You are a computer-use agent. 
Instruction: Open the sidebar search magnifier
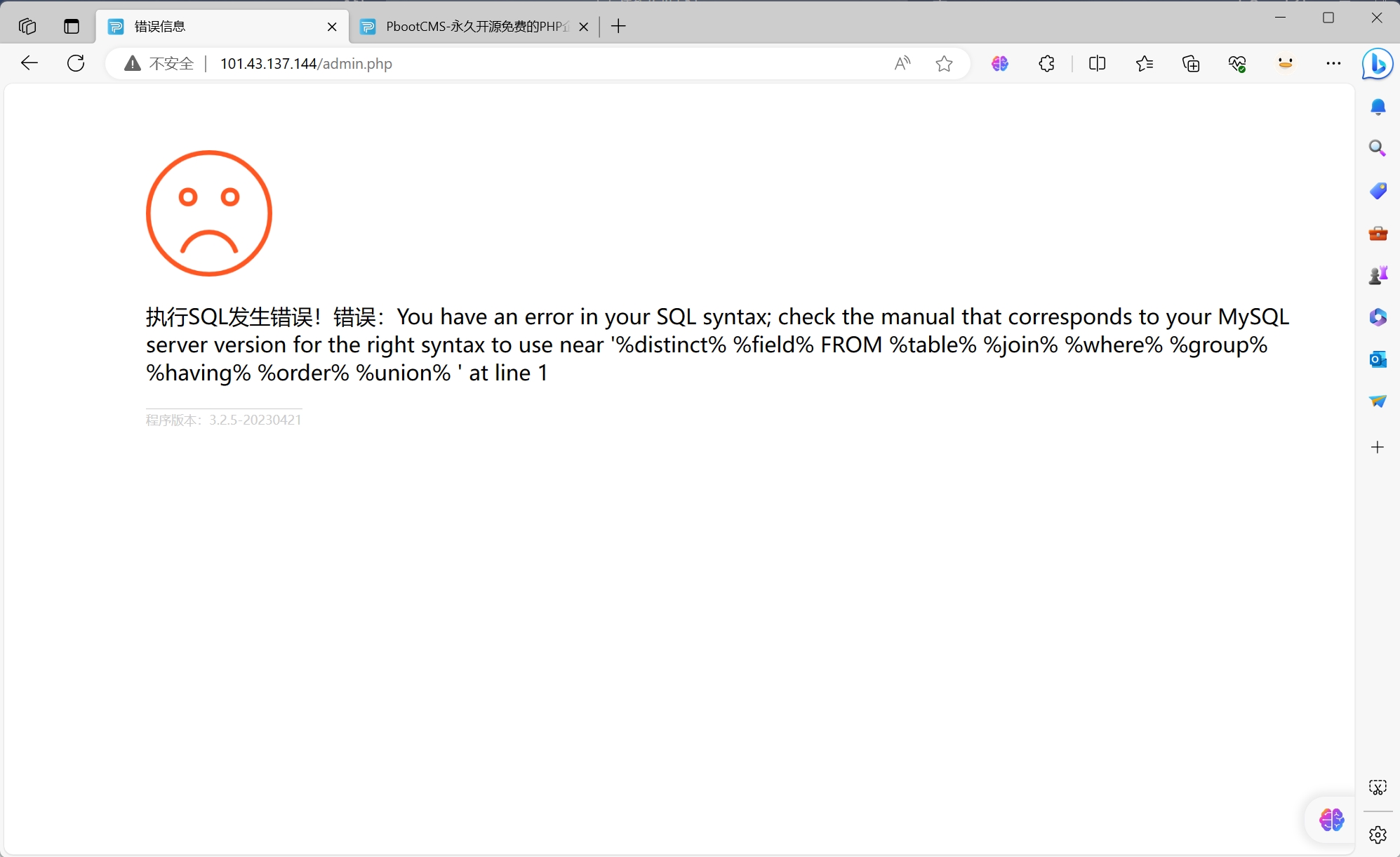1378,148
